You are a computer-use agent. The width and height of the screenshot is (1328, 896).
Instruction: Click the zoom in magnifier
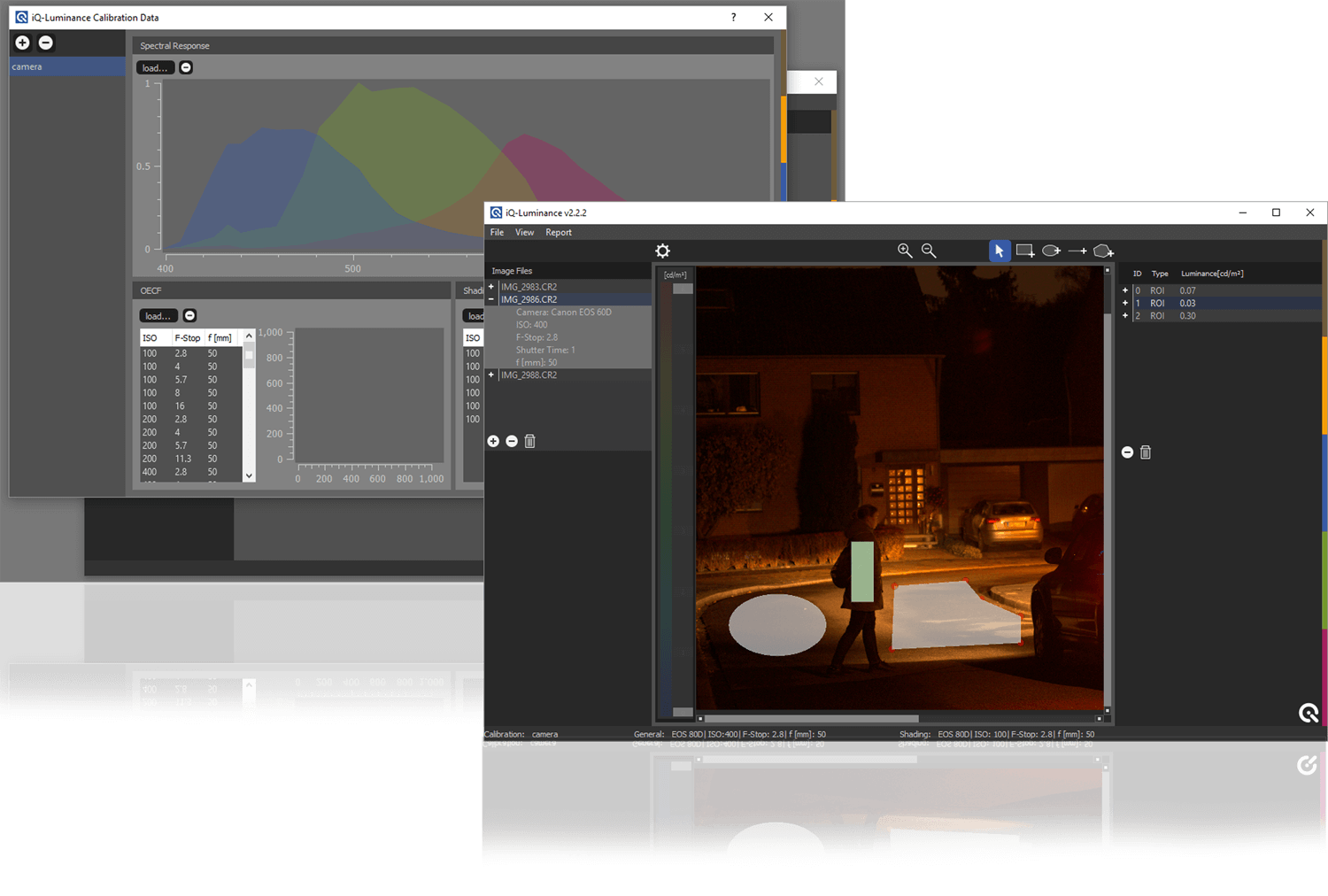[x=905, y=251]
